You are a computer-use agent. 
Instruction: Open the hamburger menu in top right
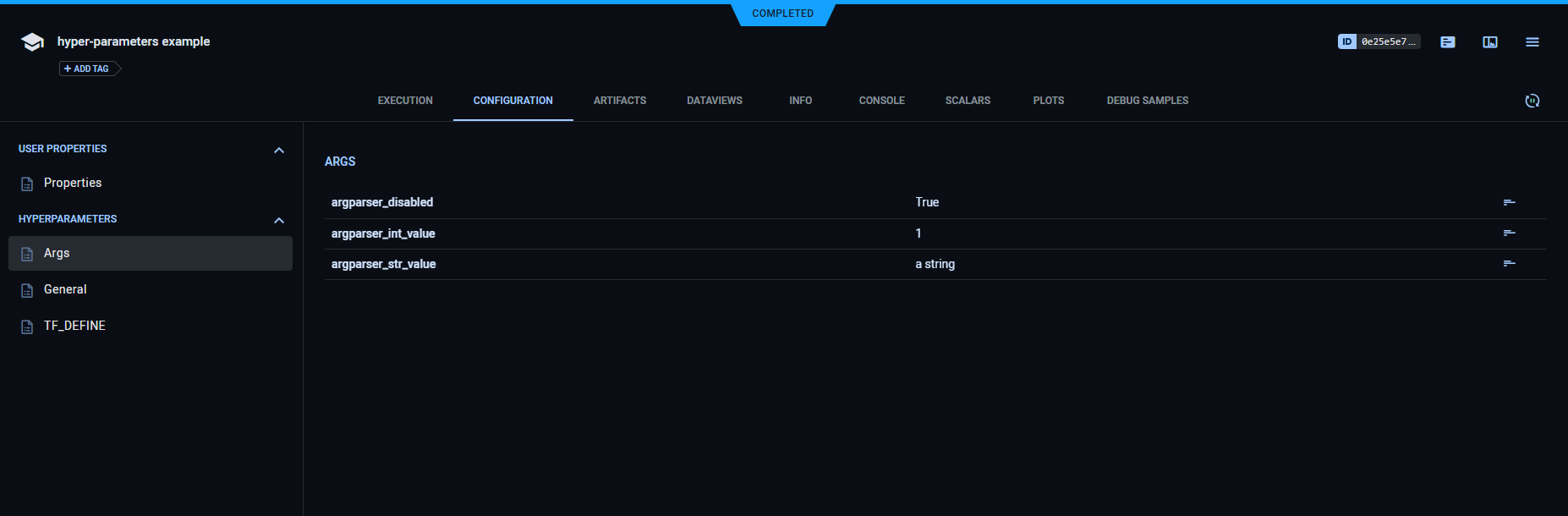(1532, 42)
